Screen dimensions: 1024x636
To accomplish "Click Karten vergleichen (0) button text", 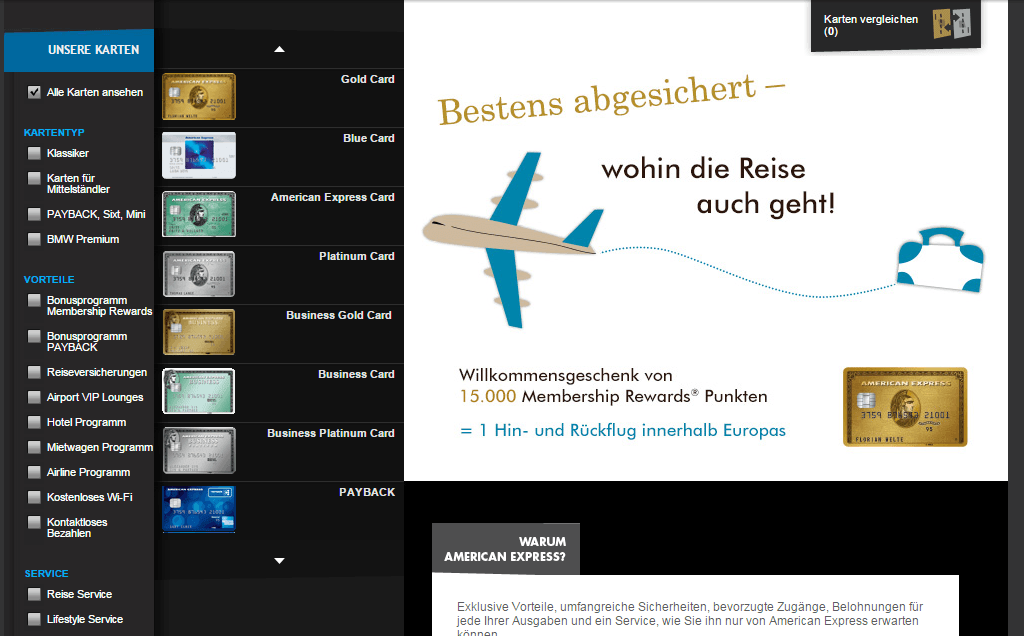I will click(x=871, y=25).
